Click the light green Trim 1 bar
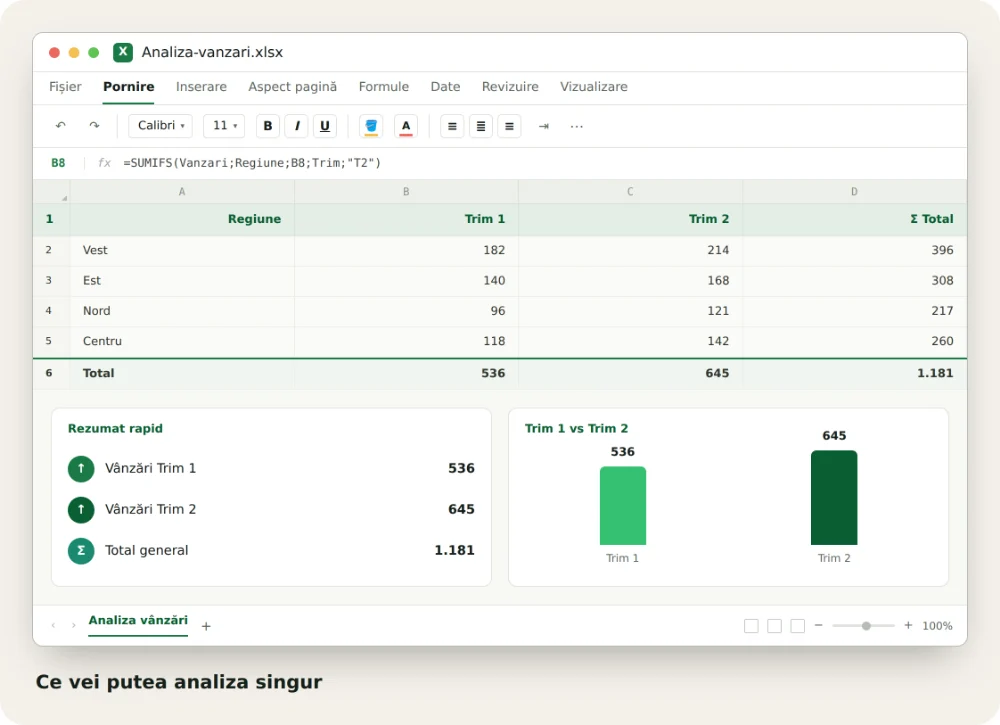 pos(622,506)
